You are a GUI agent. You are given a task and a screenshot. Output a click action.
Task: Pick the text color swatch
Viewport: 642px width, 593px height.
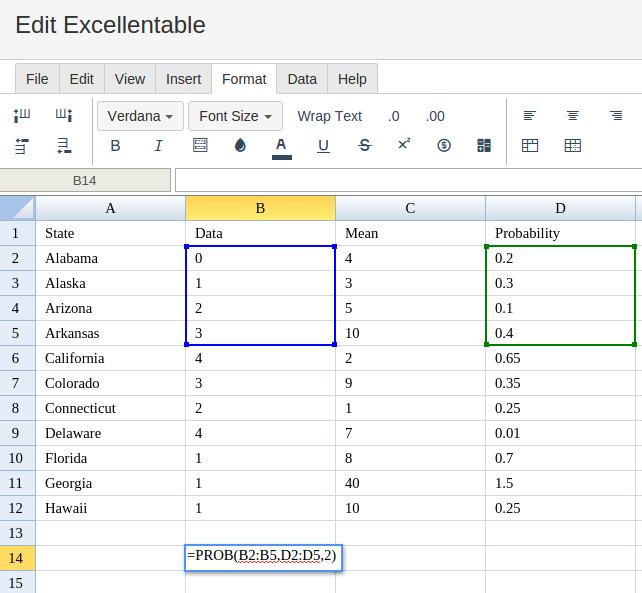[281, 146]
